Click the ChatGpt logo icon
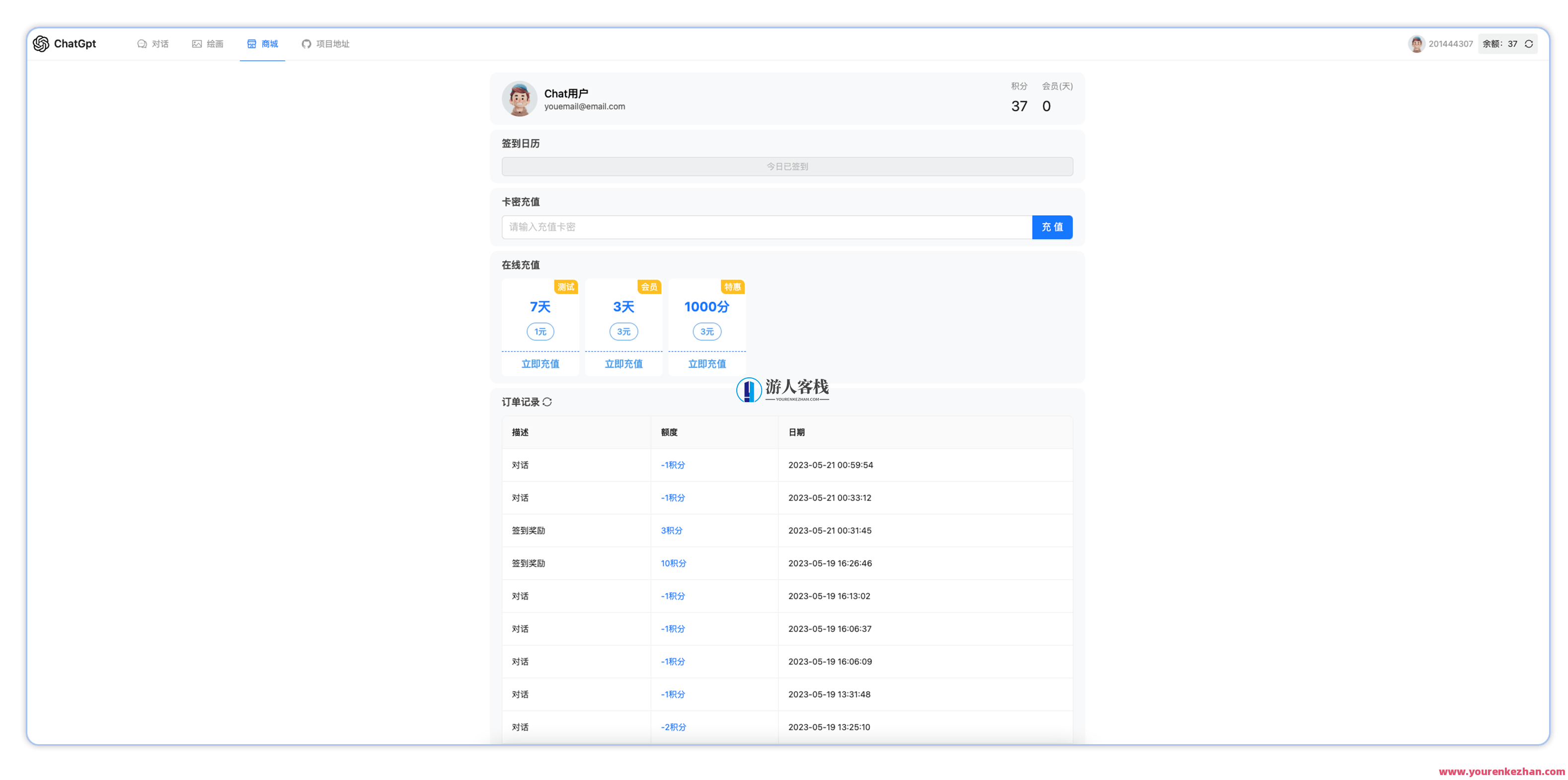1568x780 pixels. [x=41, y=43]
